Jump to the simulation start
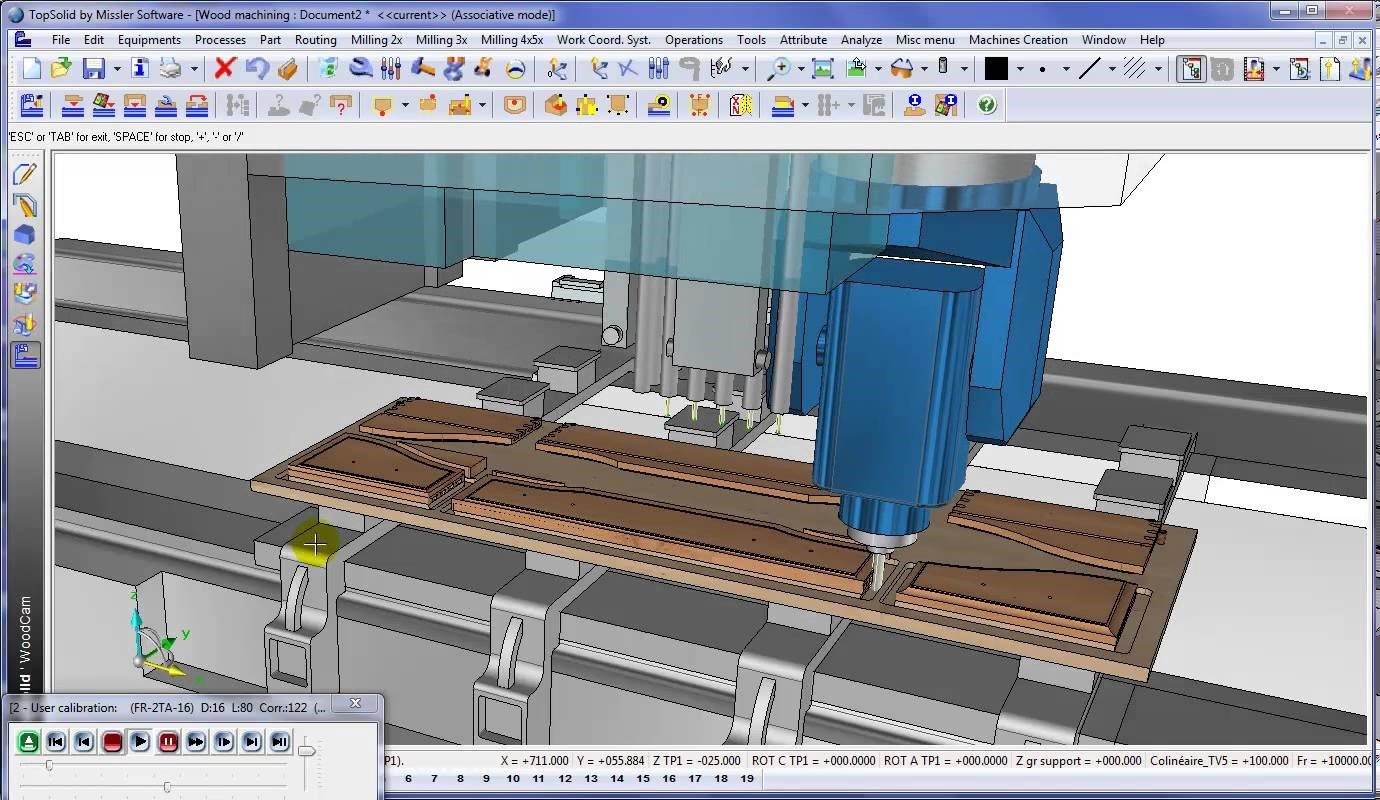The width and height of the screenshot is (1380, 800). pos(56,742)
